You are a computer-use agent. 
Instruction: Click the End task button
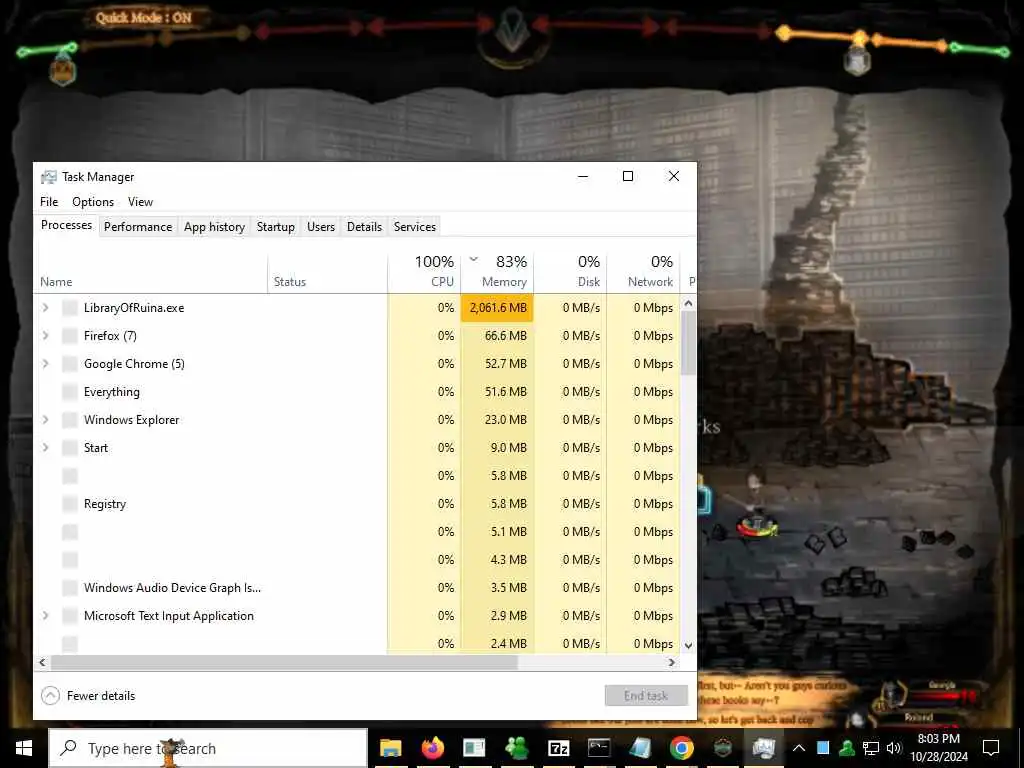pos(646,696)
